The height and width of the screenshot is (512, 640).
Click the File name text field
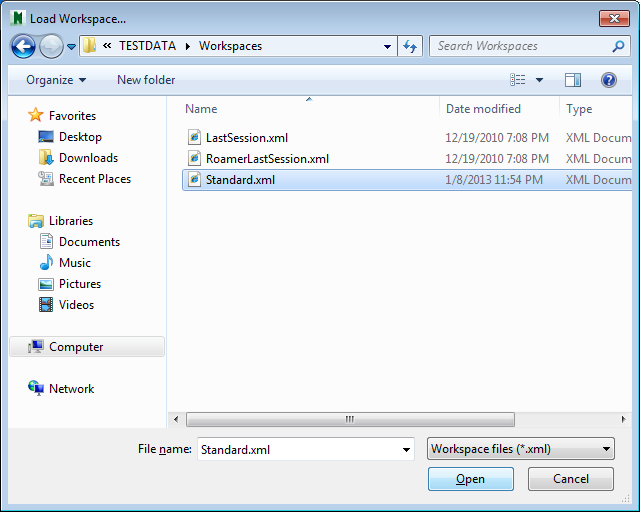coord(300,450)
